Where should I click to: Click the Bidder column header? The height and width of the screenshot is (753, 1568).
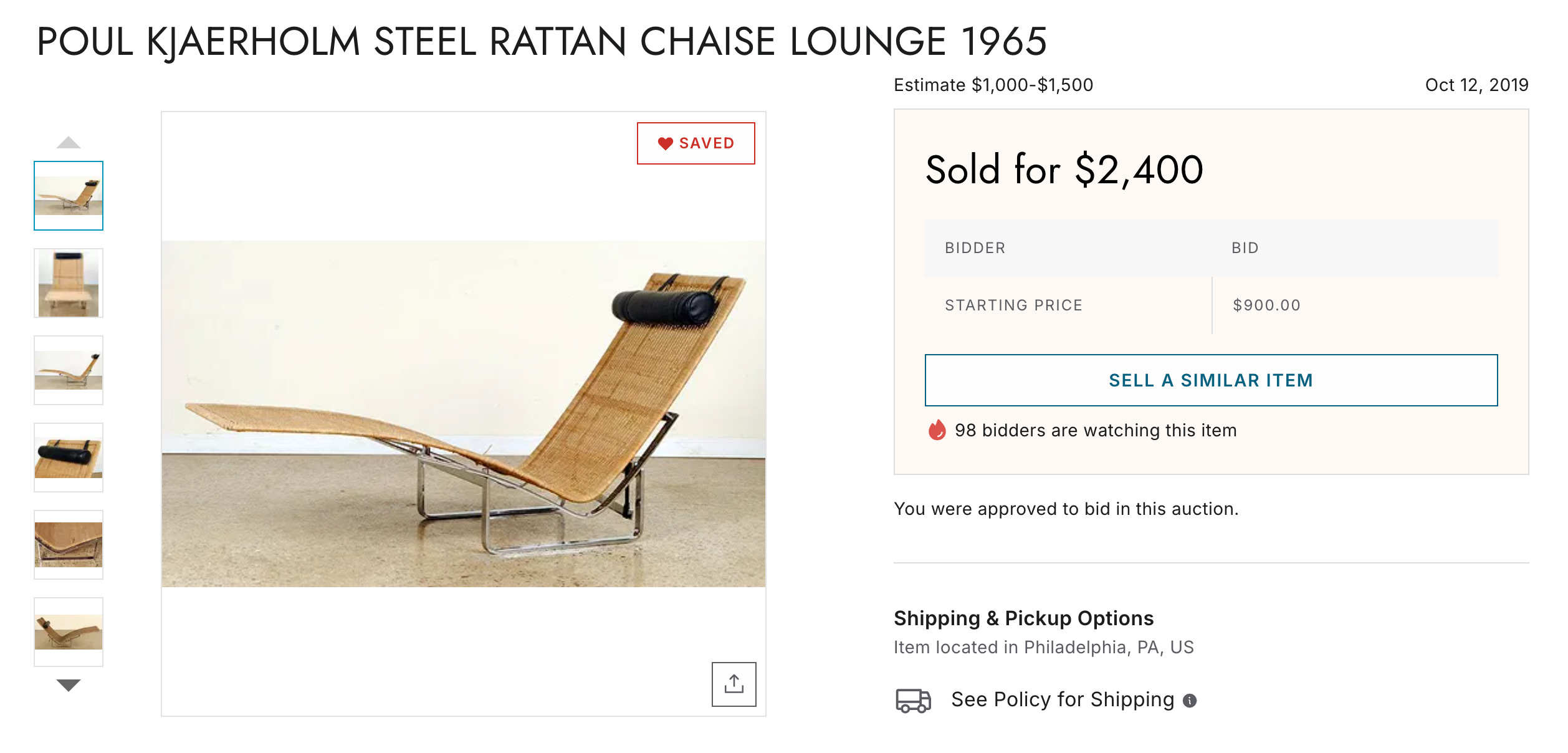coord(975,248)
